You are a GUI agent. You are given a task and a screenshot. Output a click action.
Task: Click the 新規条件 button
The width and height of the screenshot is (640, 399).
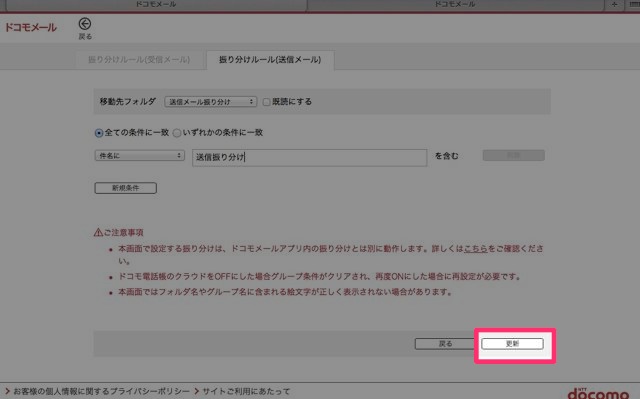tap(126, 188)
